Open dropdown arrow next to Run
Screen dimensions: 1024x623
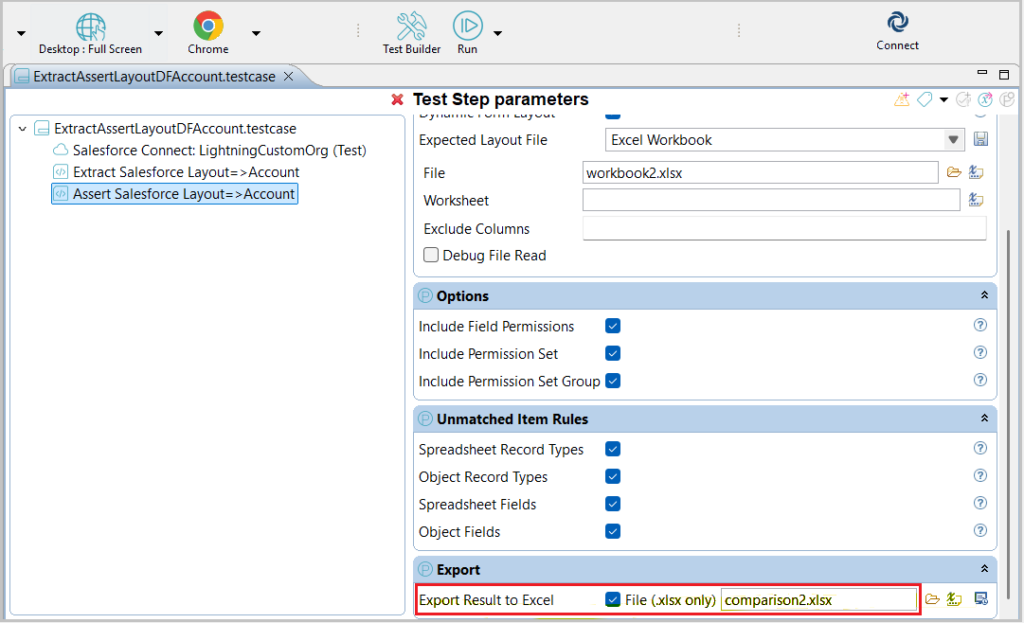(497, 34)
